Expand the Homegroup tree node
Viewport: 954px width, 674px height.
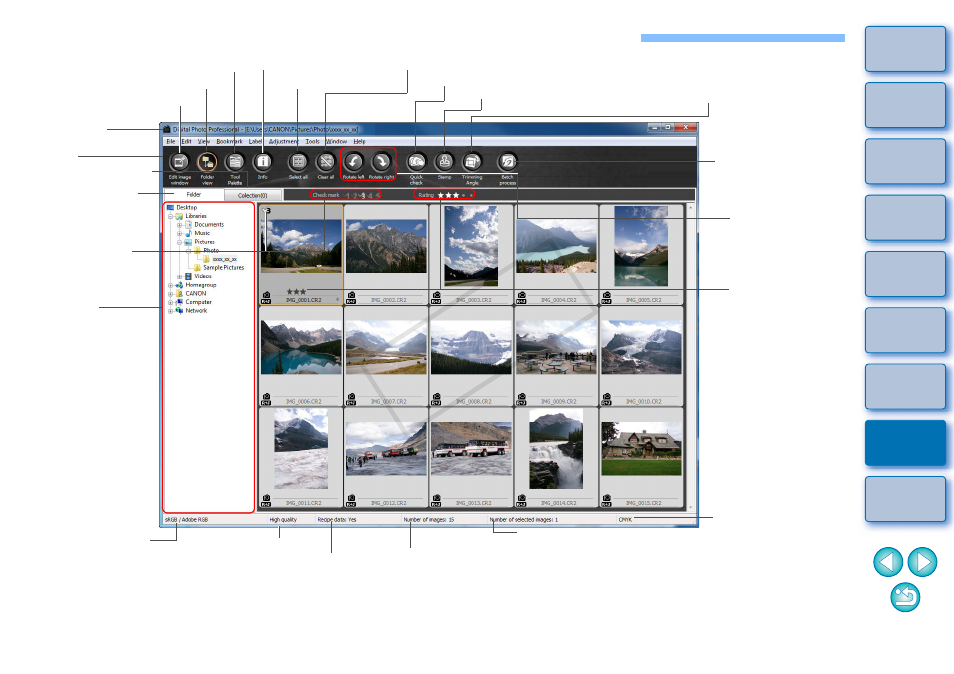click(170, 285)
